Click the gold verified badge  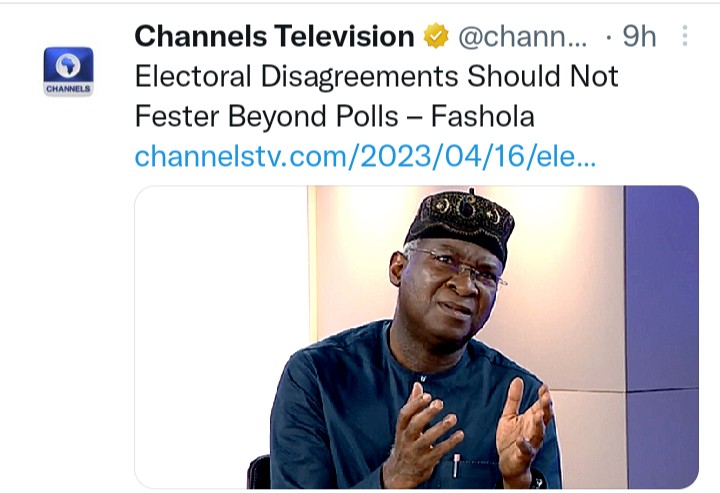point(436,37)
